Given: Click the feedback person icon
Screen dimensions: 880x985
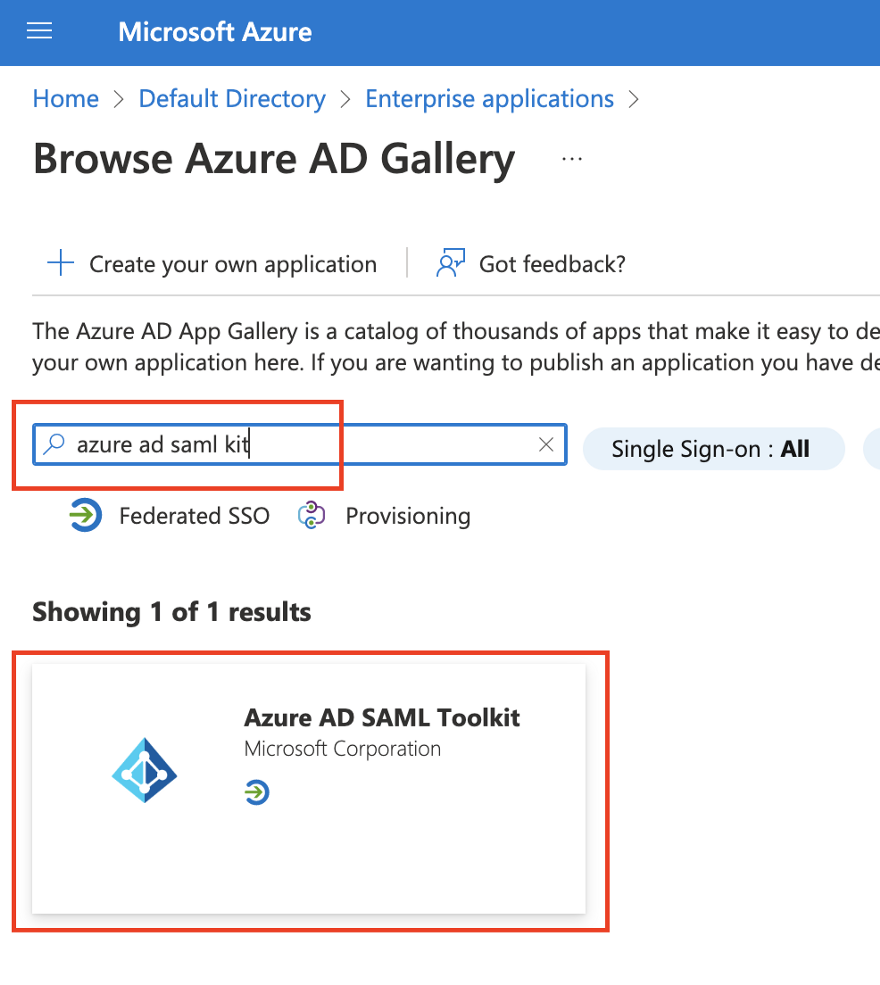Looking at the screenshot, I should point(450,264).
